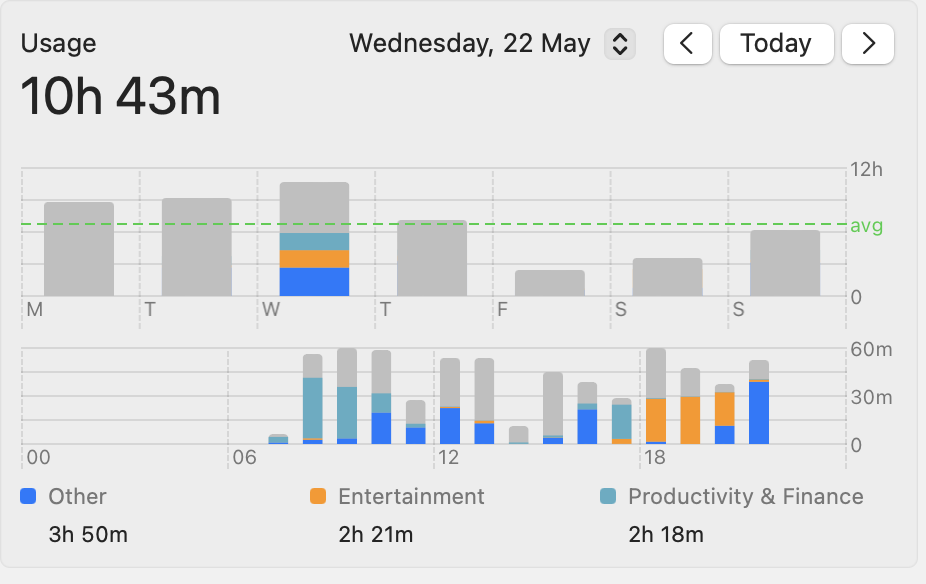Click the orange Entertainment segment of Wednesday's bar
Image resolution: width=926 pixels, height=584 pixels.
tap(314, 259)
